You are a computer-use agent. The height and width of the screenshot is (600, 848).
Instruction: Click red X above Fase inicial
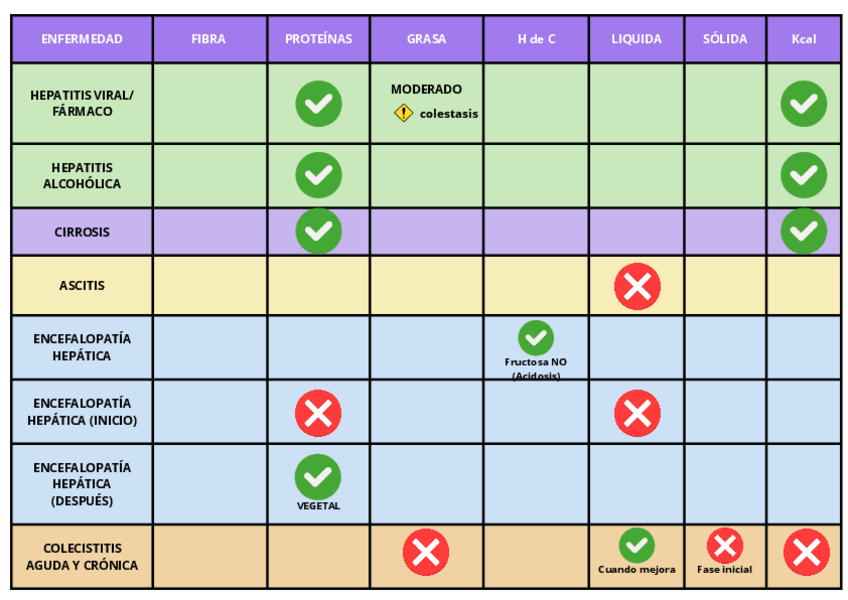click(725, 546)
